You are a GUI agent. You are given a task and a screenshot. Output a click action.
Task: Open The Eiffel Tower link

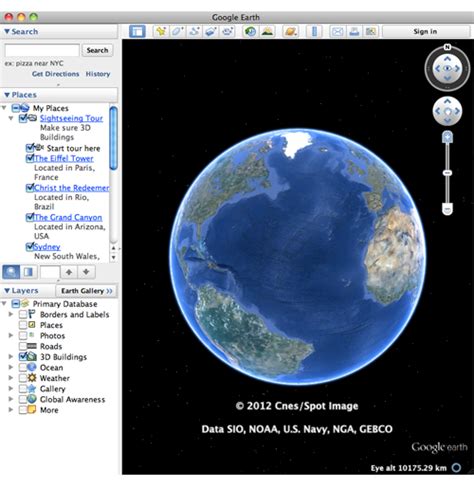pyautogui.click(x=64, y=159)
